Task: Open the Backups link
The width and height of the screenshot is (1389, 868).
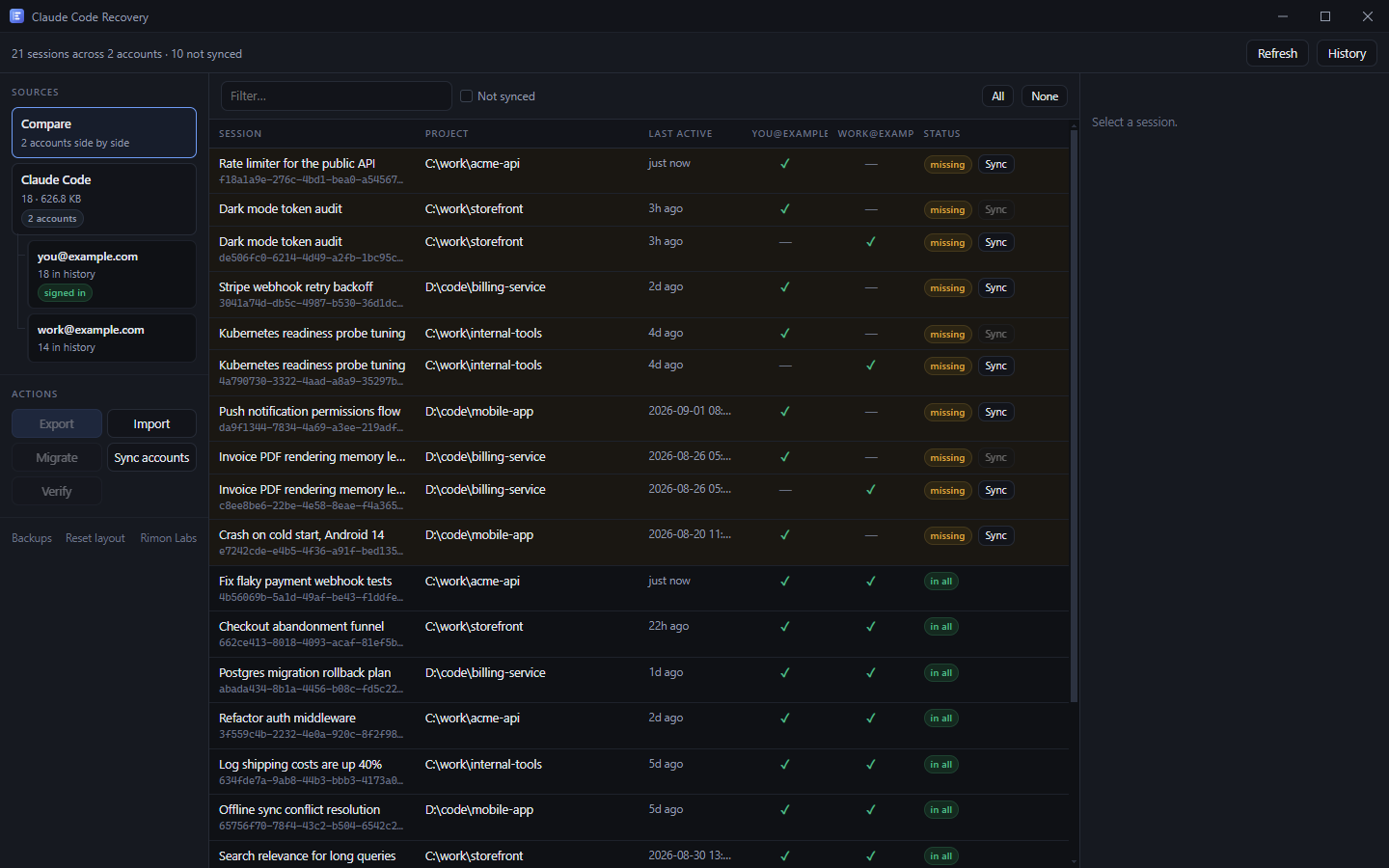Action: (x=32, y=538)
